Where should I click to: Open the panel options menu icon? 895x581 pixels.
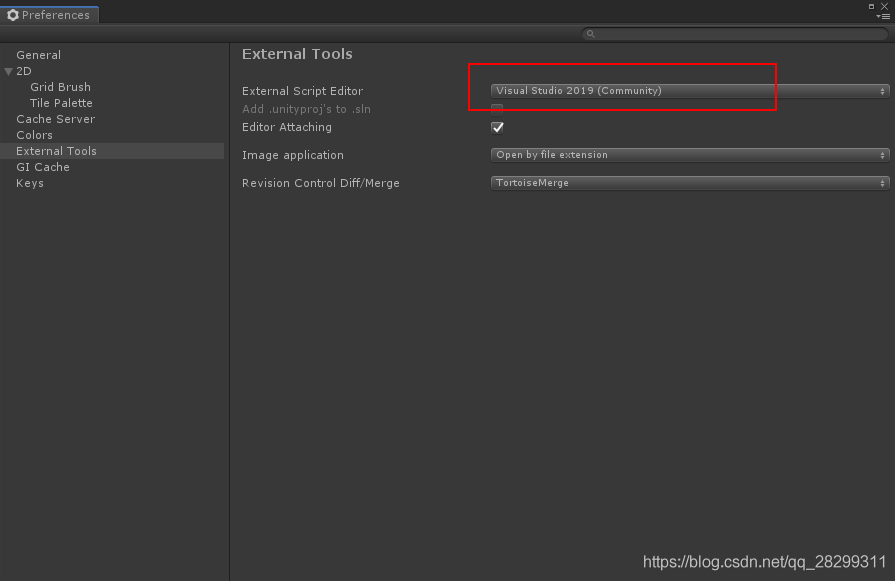tap(883, 17)
